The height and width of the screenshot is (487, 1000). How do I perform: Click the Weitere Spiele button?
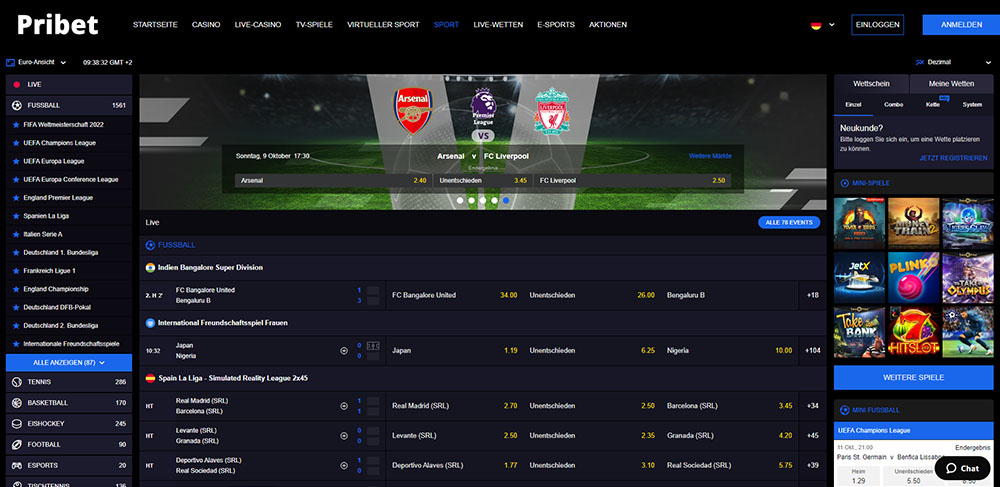(913, 377)
